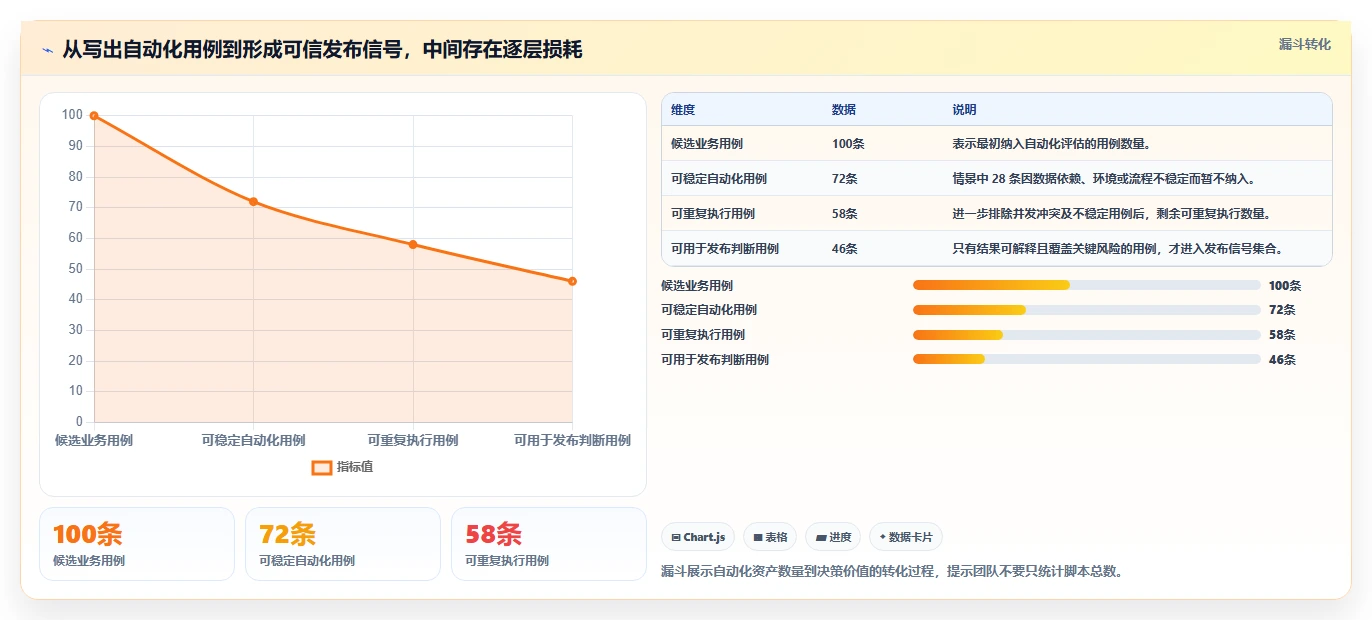Image resolution: width=1372 pixels, height=620 pixels.
Task: Click the 72条 data card
Action: [x=343, y=544]
